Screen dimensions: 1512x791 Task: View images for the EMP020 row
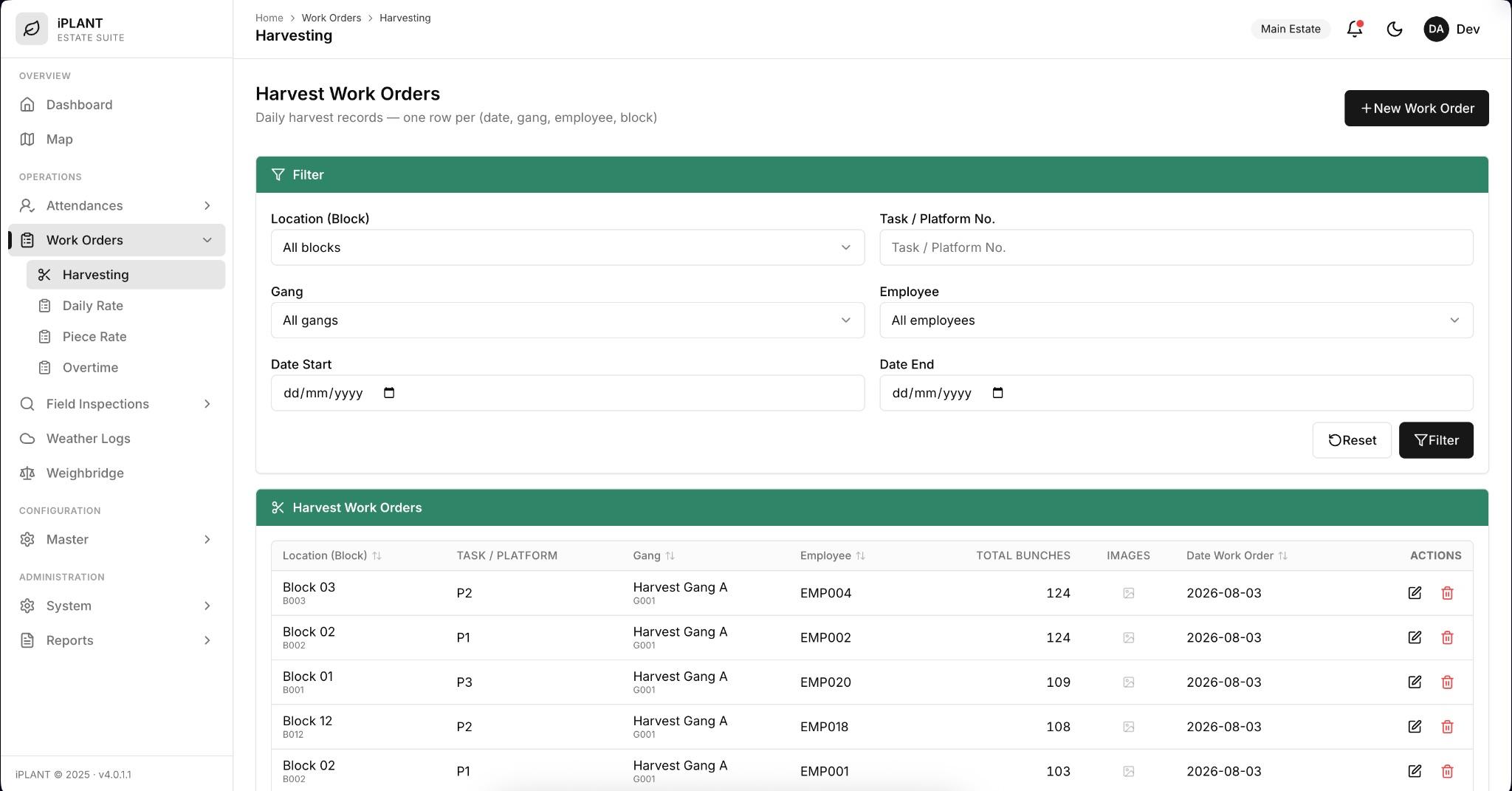point(1128,682)
